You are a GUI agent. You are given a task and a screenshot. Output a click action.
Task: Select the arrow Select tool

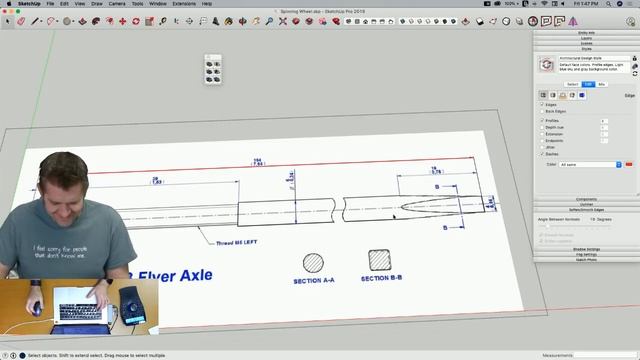(x=7, y=21)
